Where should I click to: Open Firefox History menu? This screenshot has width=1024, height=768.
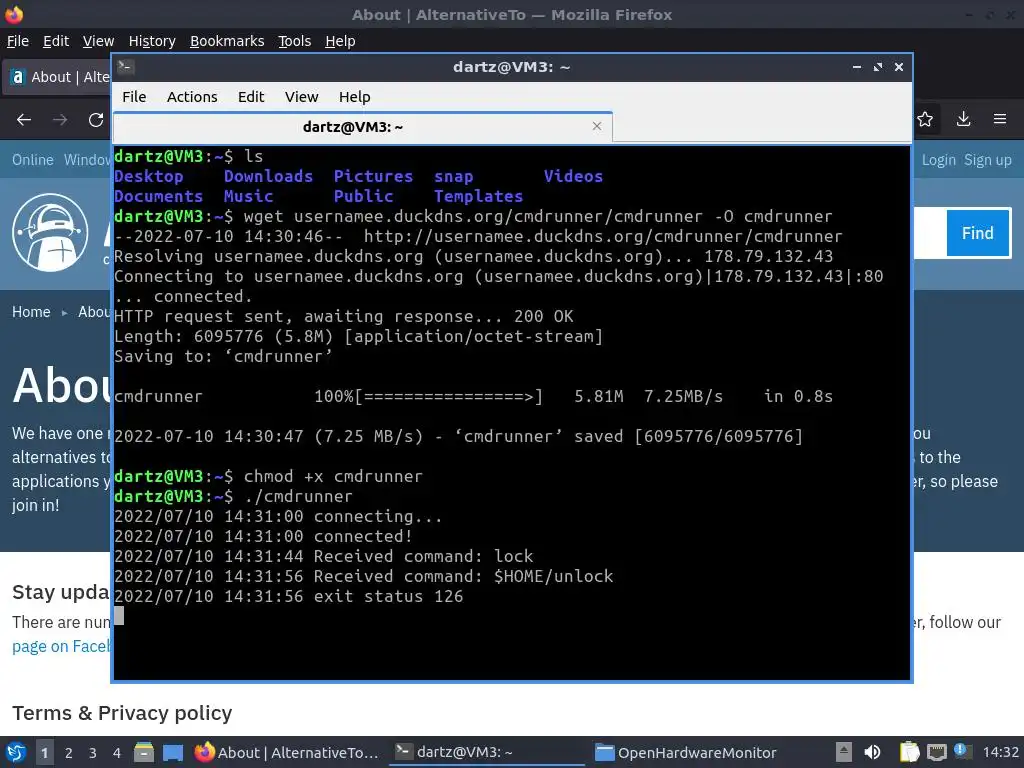point(152,41)
